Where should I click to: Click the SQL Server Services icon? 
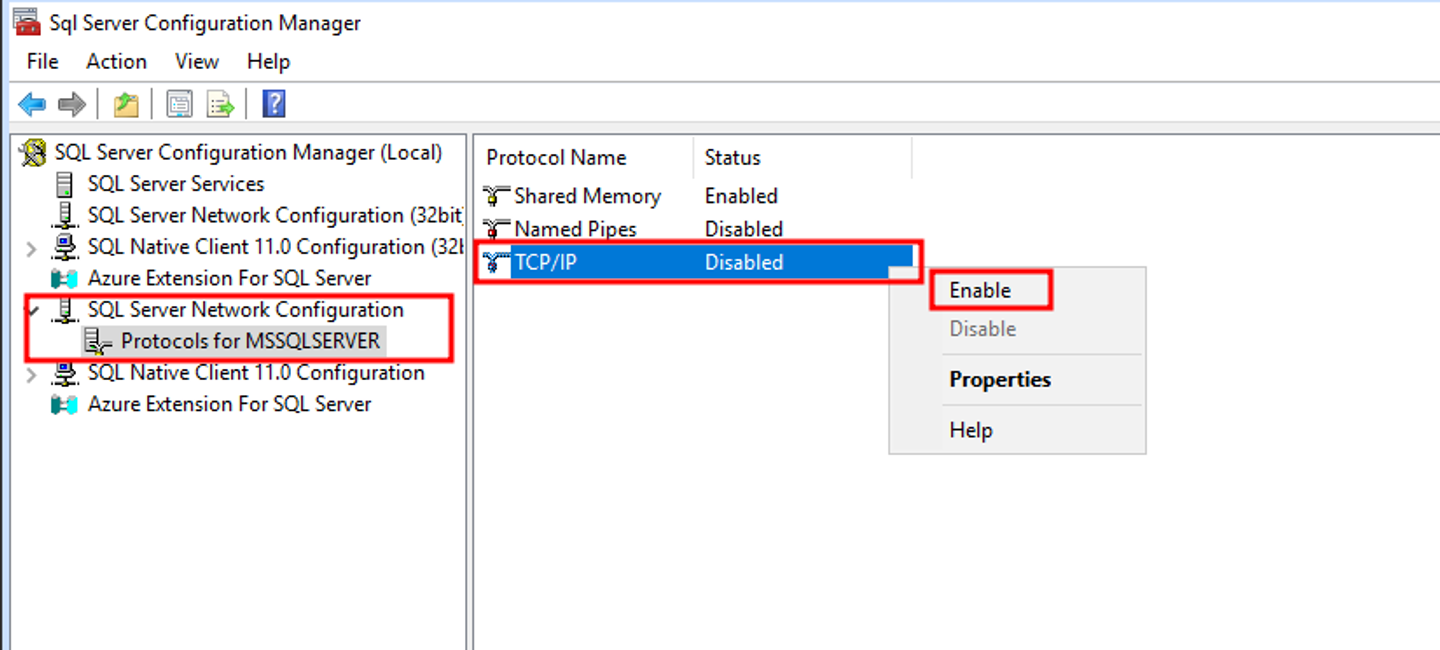[65, 184]
